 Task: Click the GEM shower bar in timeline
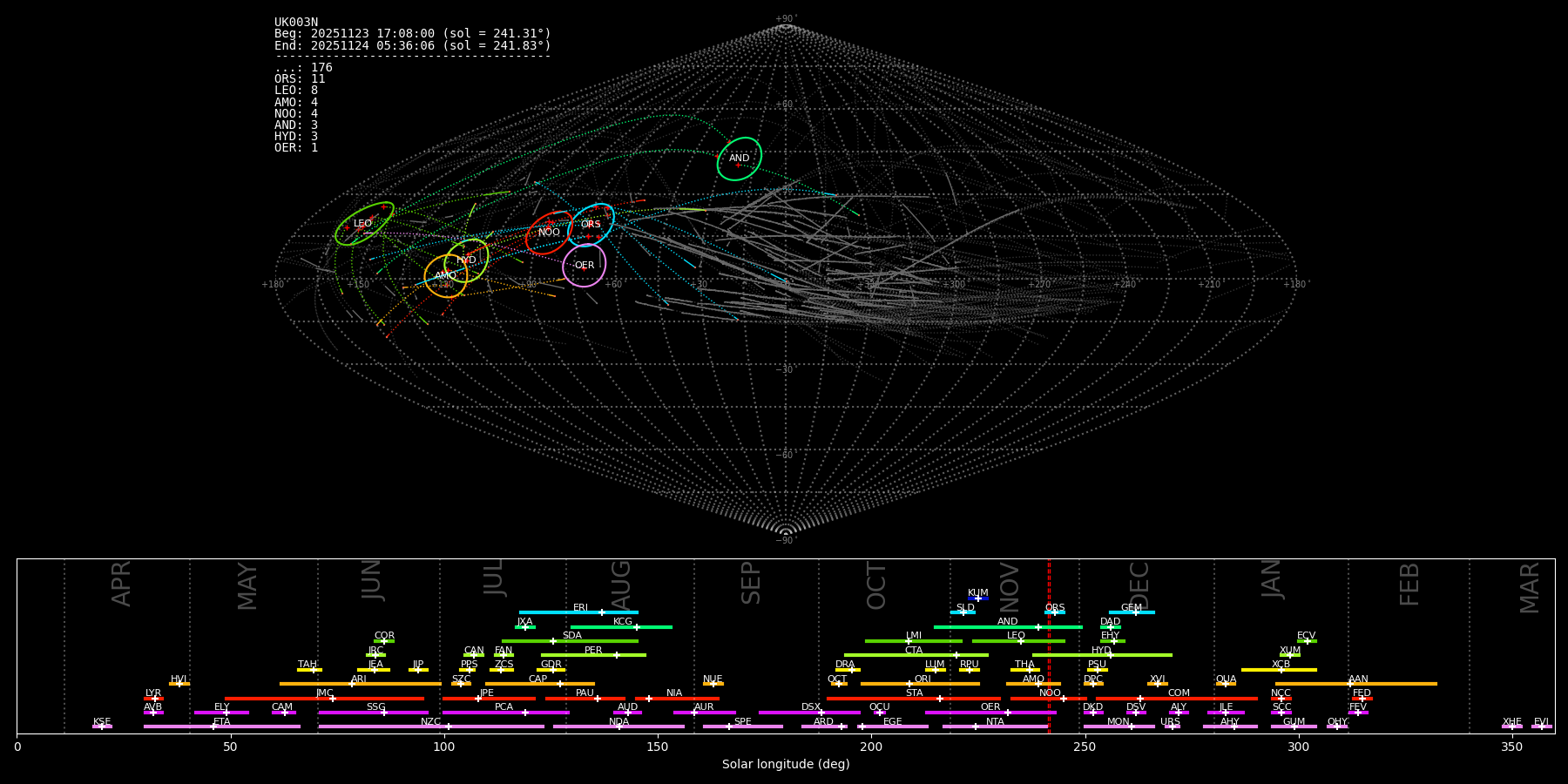(1132, 612)
